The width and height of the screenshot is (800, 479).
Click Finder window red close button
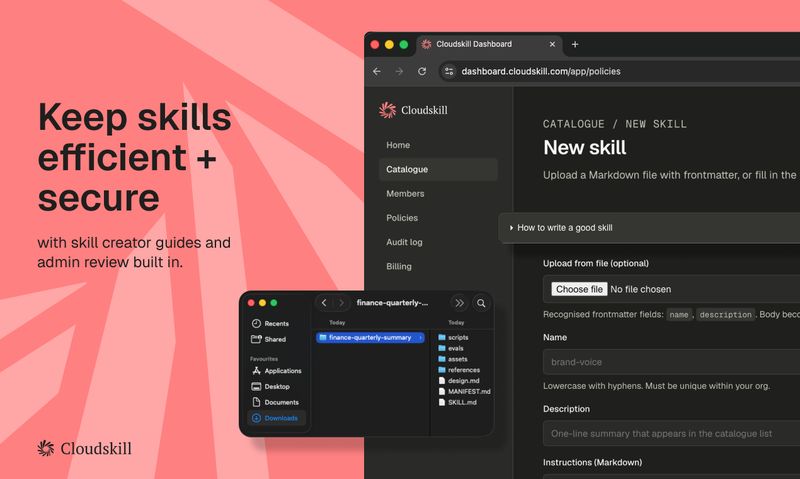point(251,303)
